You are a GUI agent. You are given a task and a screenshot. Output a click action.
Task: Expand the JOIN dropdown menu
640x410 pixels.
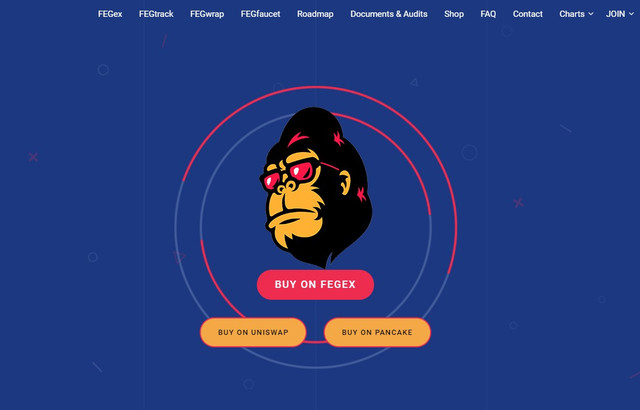(x=620, y=14)
